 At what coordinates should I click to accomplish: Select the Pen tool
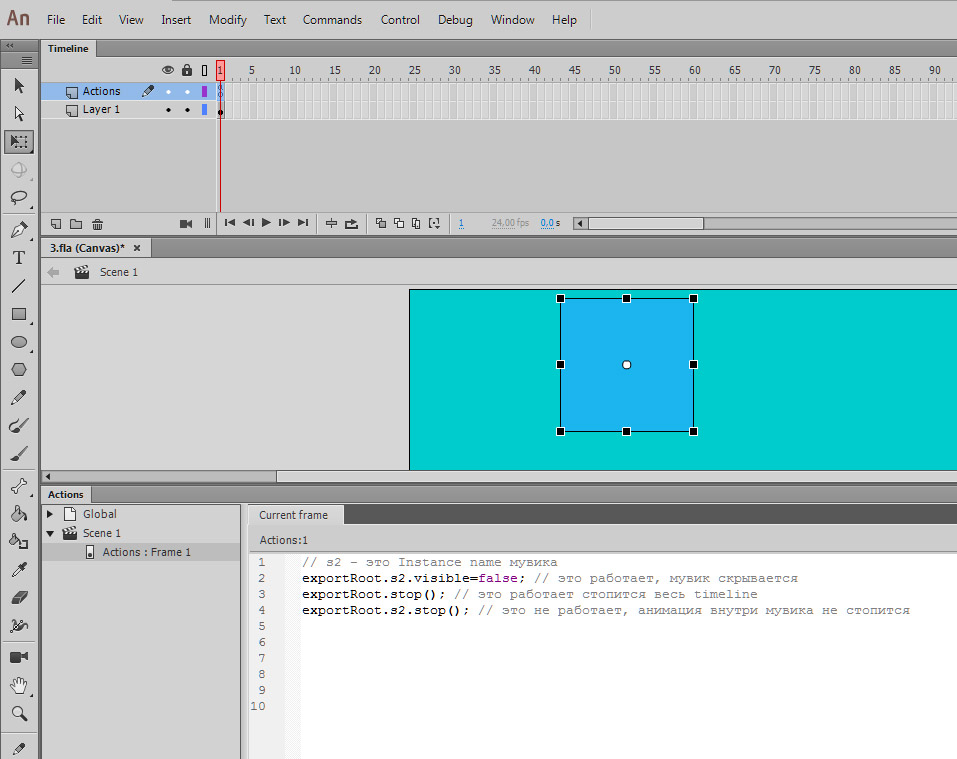click(x=19, y=230)
